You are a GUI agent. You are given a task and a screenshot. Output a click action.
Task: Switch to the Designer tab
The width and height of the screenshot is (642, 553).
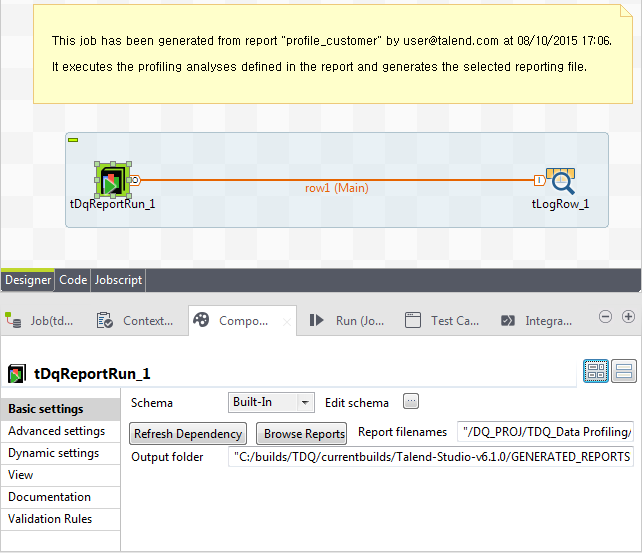pyautogui.click(x=28, y=280)
